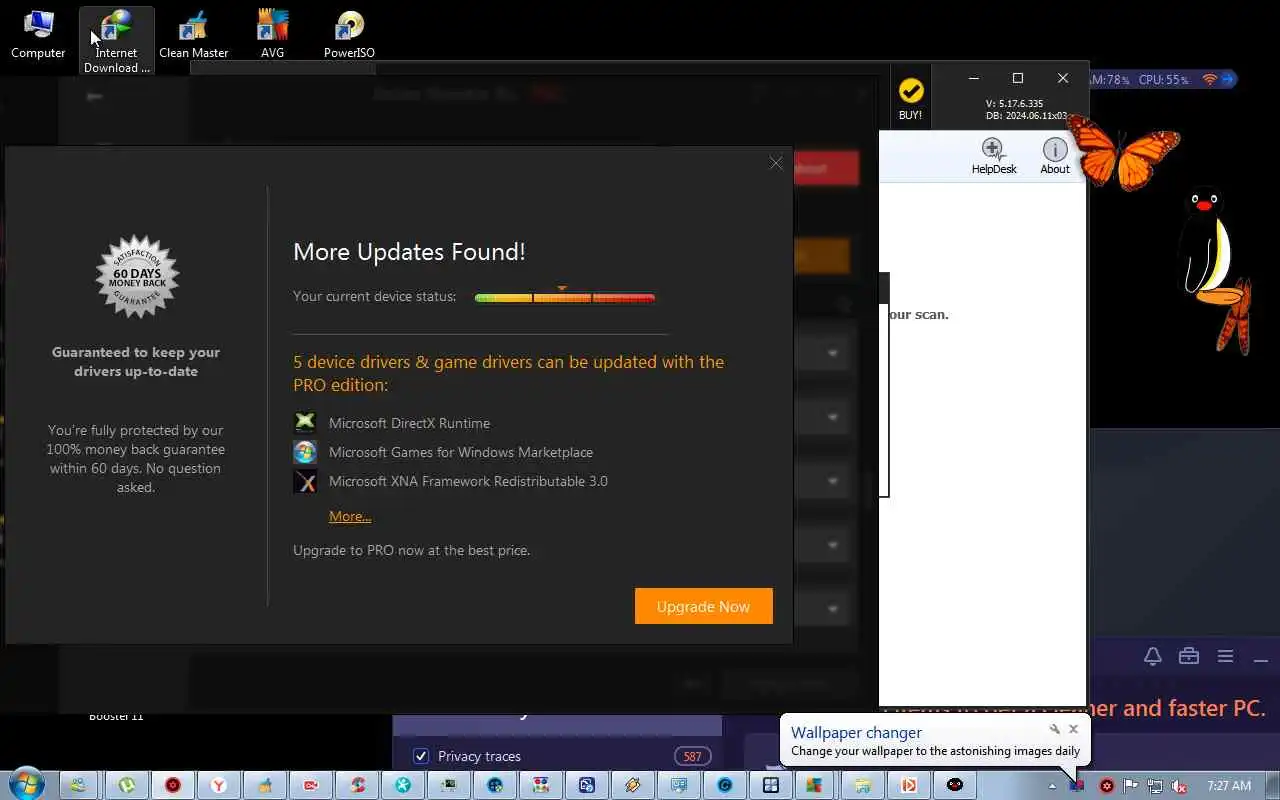
Task: Dismiss the Wallpaper changer popup
Action: click(x=1073, y=729)
